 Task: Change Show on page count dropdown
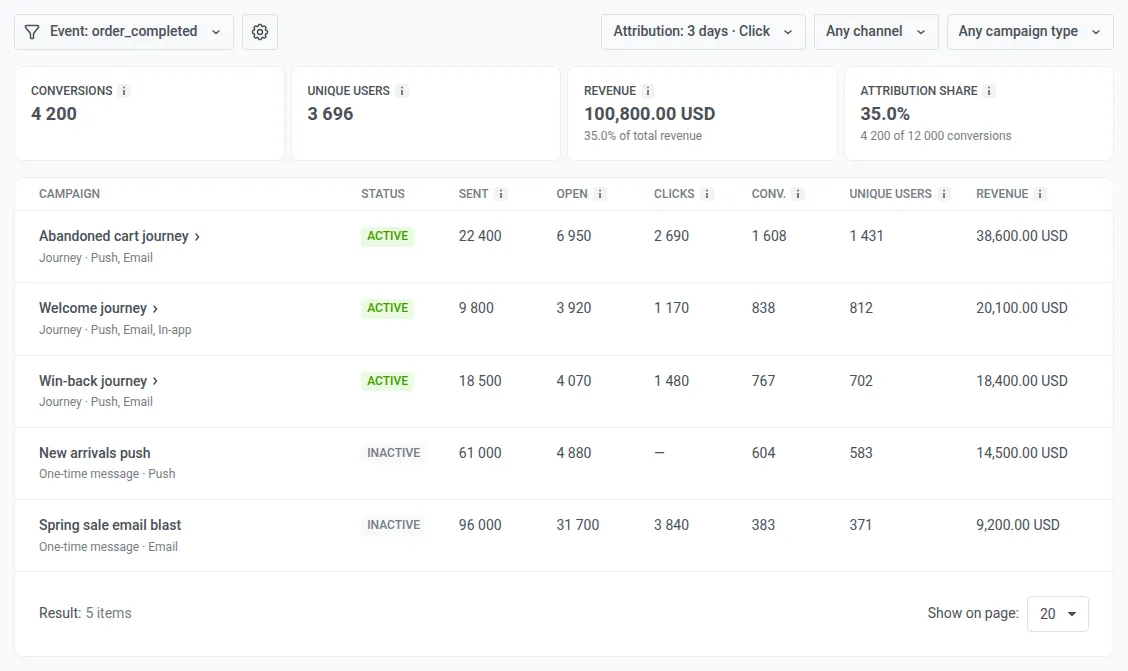[1058, 613]
